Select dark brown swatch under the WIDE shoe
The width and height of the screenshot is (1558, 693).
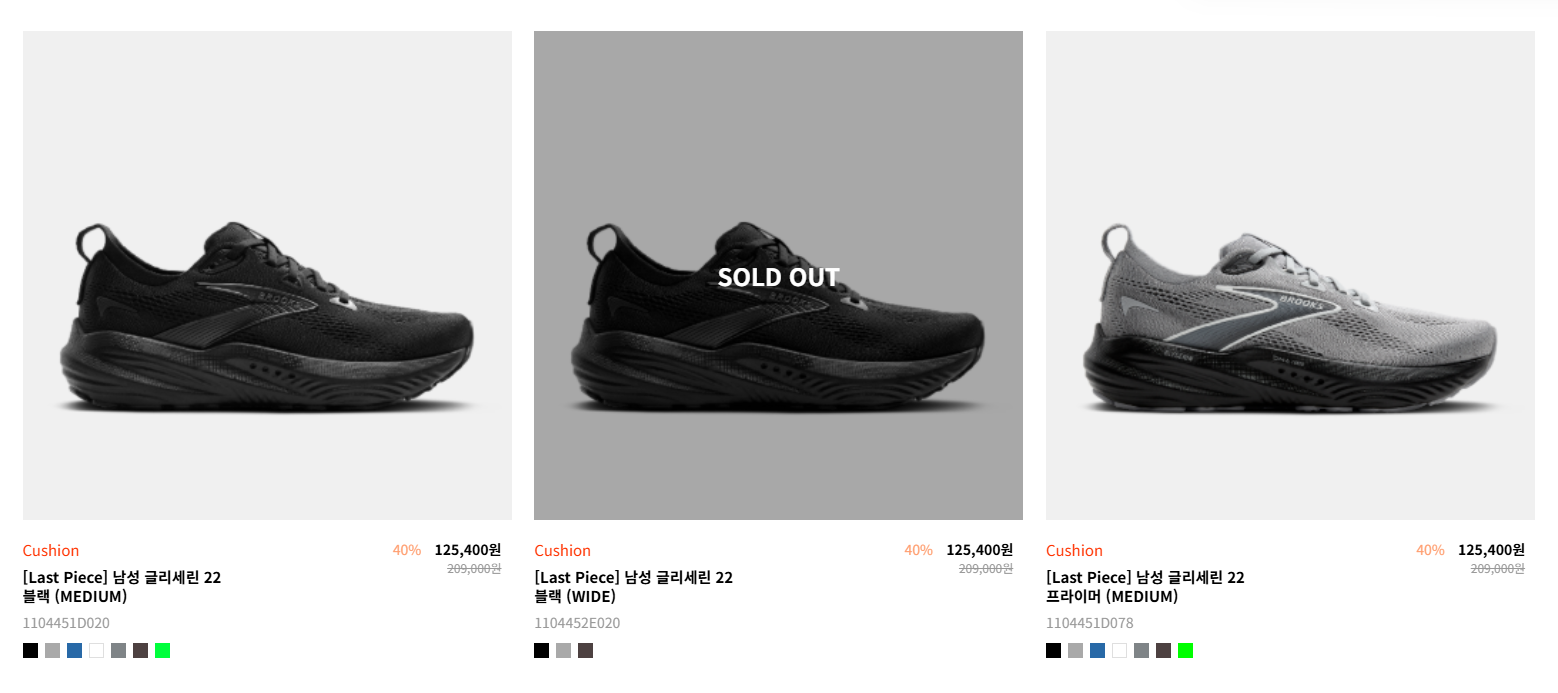(x=585, y=651)
